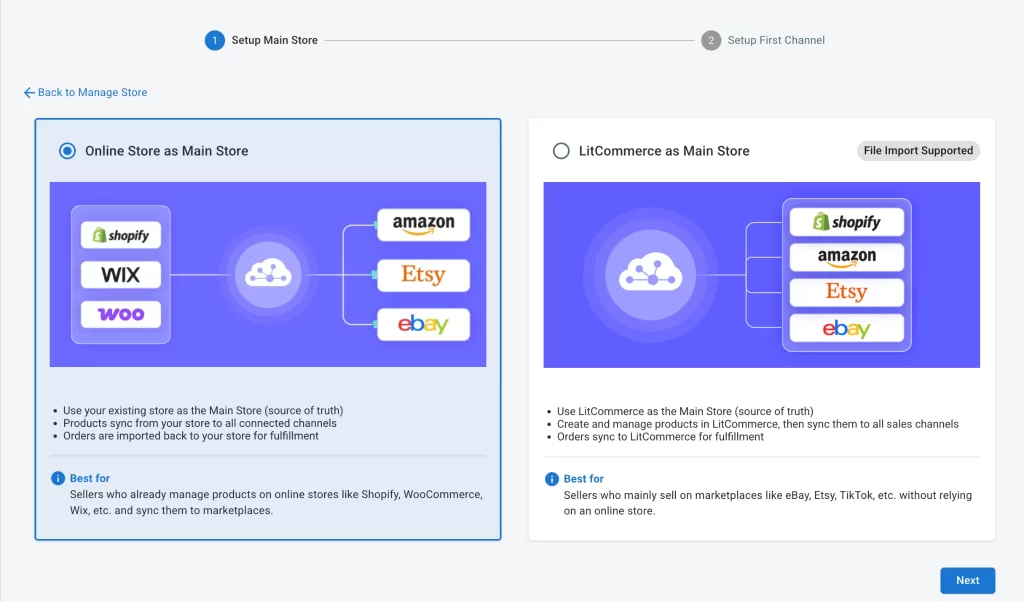Go back to Manage Store link

[x=86, y=93]
